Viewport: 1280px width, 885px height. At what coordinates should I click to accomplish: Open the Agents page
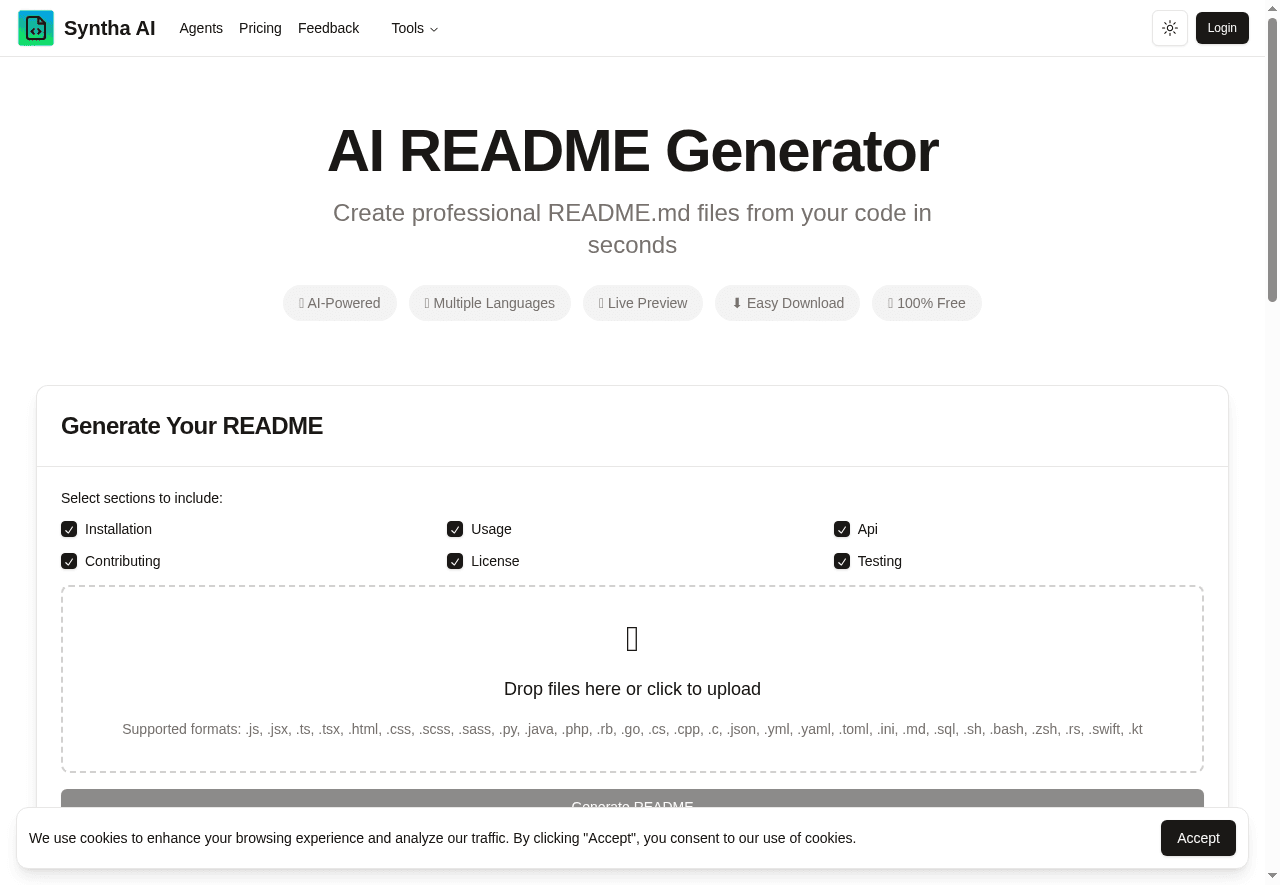[201, 28]
